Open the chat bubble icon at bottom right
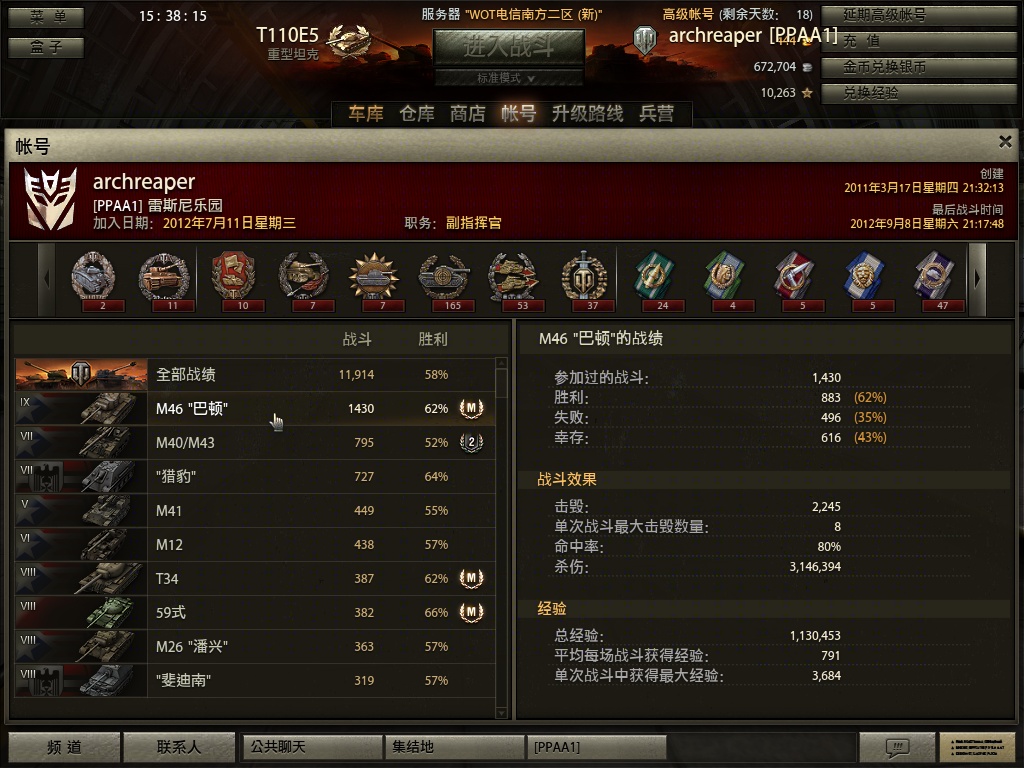The height and width of the screenshot is (768, 1024). pyautogui.click(x=897, y=746)
